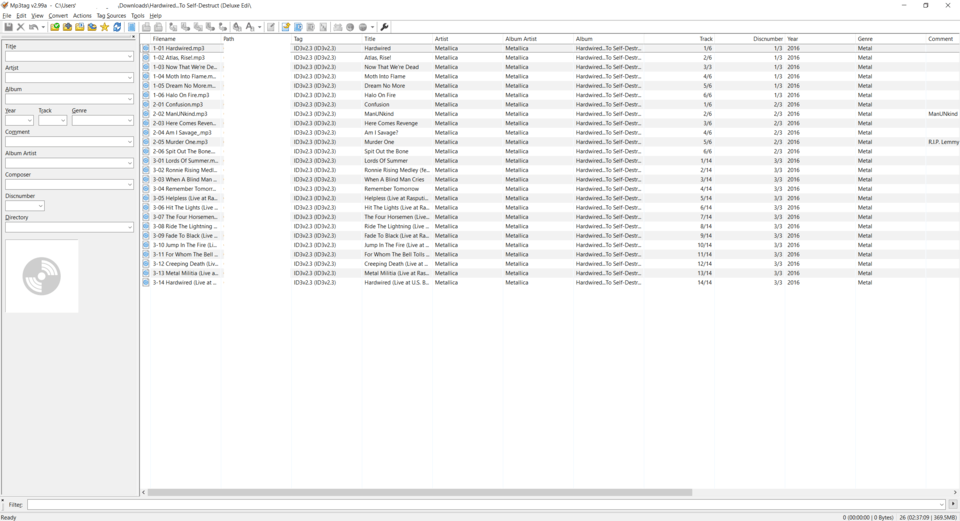Expand the Directory field dropdown
This screenshot has height=521, width=960.
pos(130,228)
